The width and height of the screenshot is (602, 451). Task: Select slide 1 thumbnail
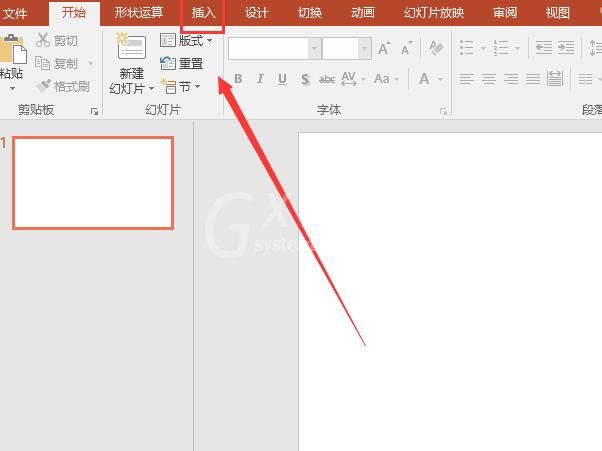(93, 183)
